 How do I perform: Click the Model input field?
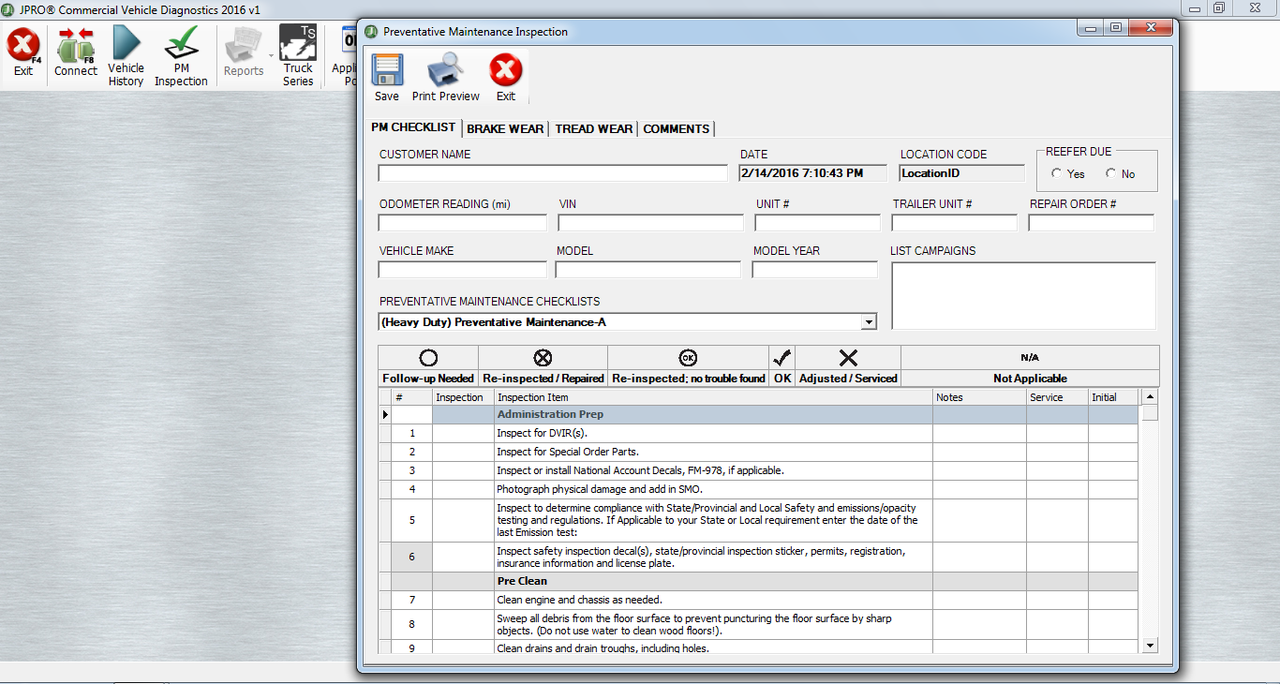648,269
